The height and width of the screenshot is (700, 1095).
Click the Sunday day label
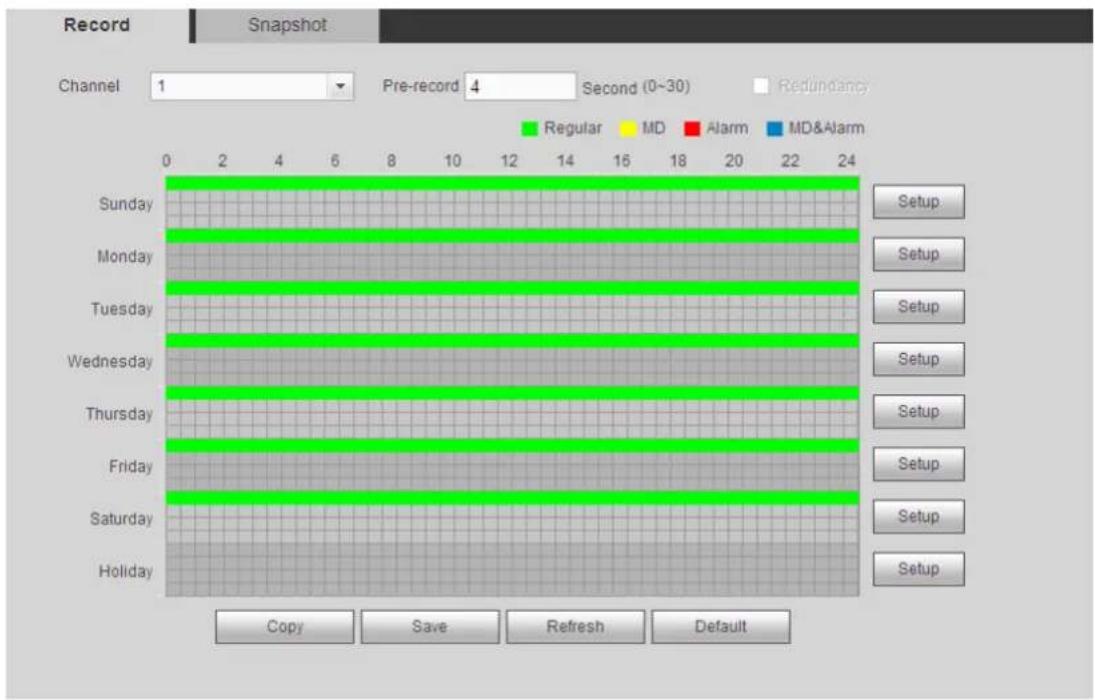tap(126, 204)
